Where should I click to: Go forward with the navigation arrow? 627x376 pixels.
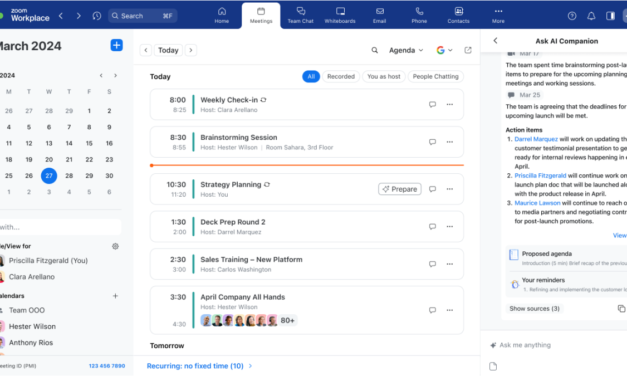[x=78, y=16]
